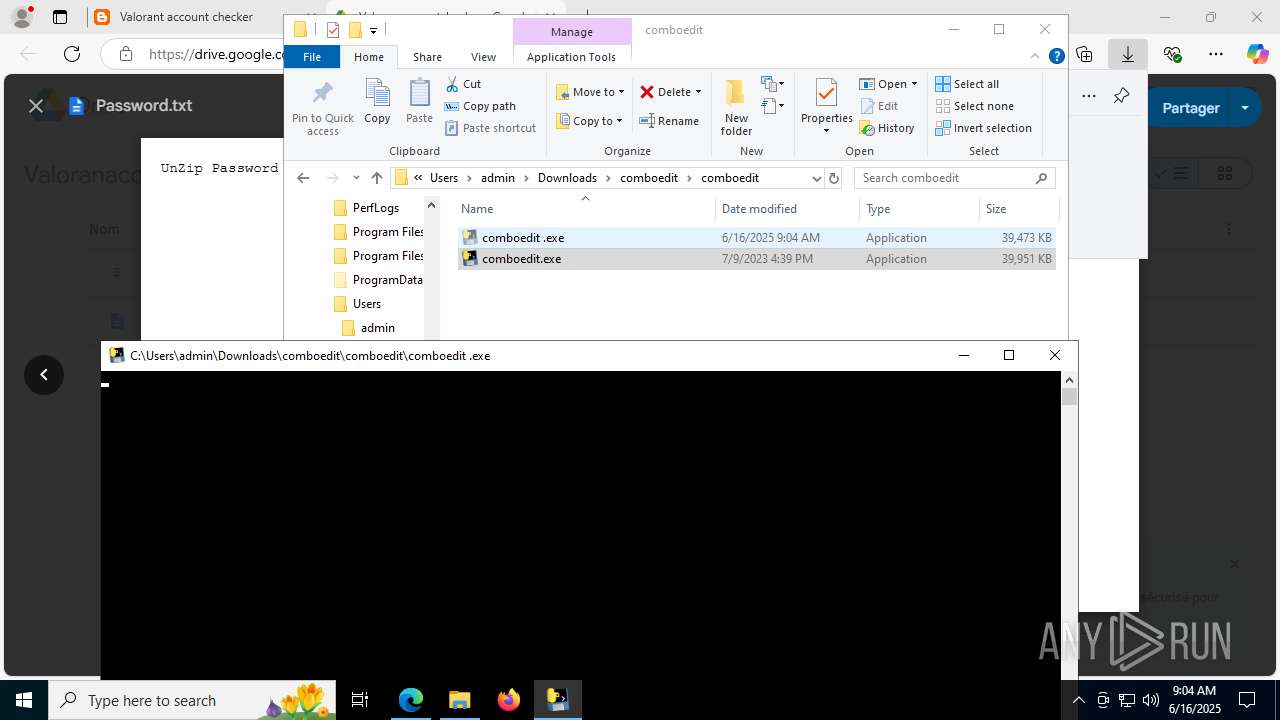The image size is (1280, 720).
Task: Select Cut in the Clipboard group
Action: pyautogui.click(x=463, y=84)
